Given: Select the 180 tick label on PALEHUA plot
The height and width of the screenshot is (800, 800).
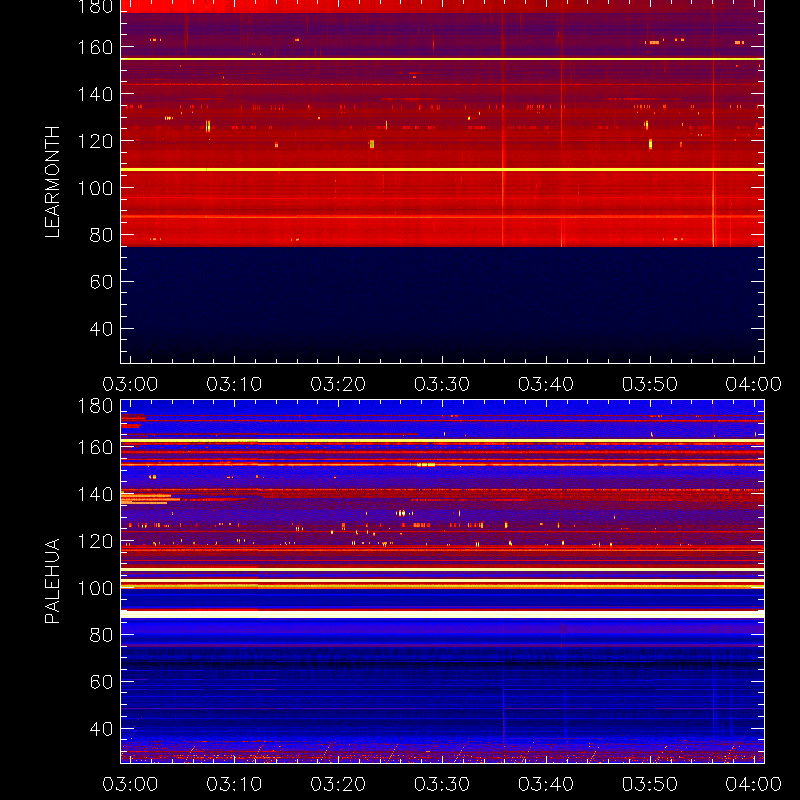Looking at the screenshot, I should coord(95,406).
